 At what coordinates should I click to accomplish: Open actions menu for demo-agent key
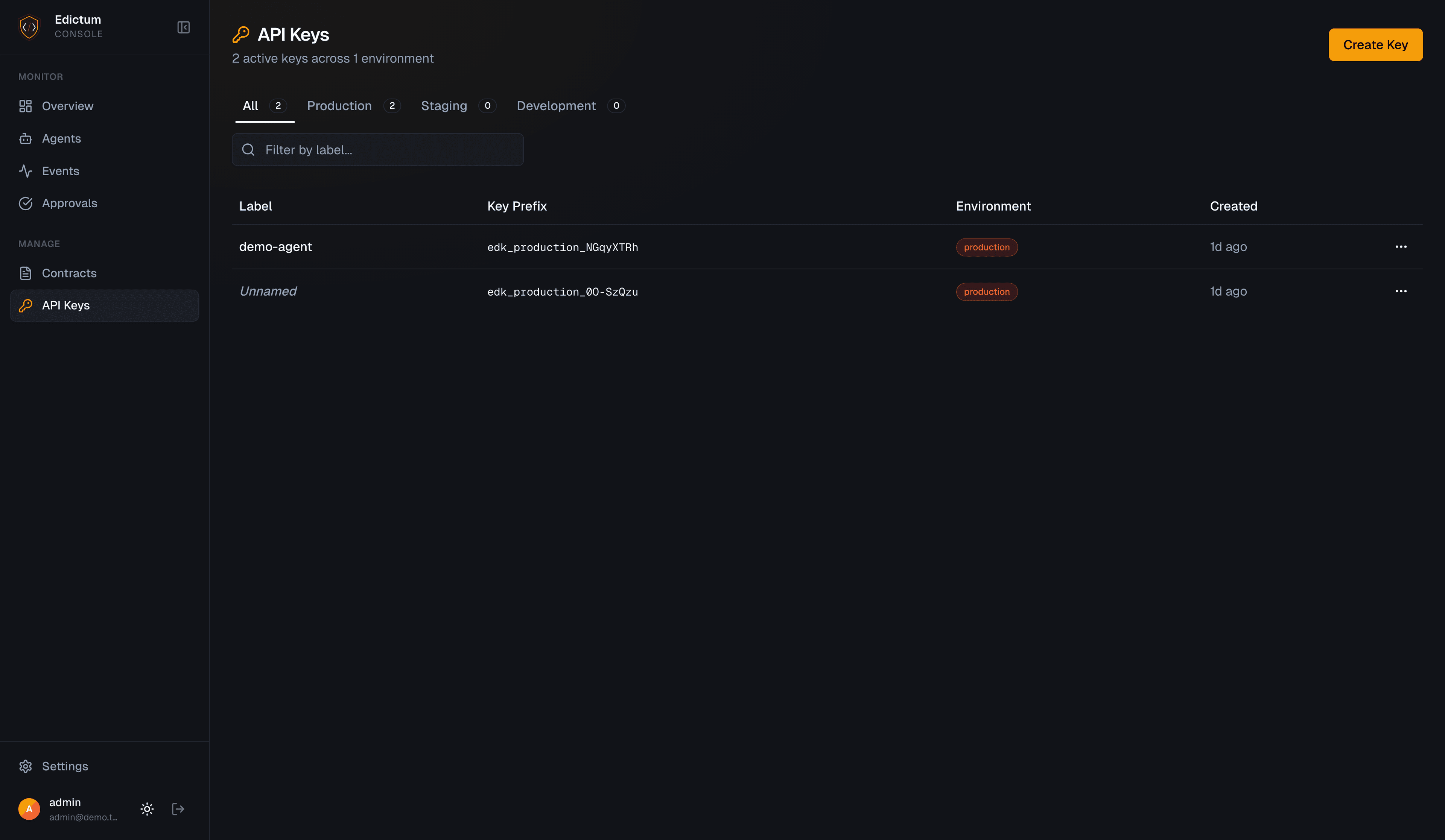point(1401,246)
